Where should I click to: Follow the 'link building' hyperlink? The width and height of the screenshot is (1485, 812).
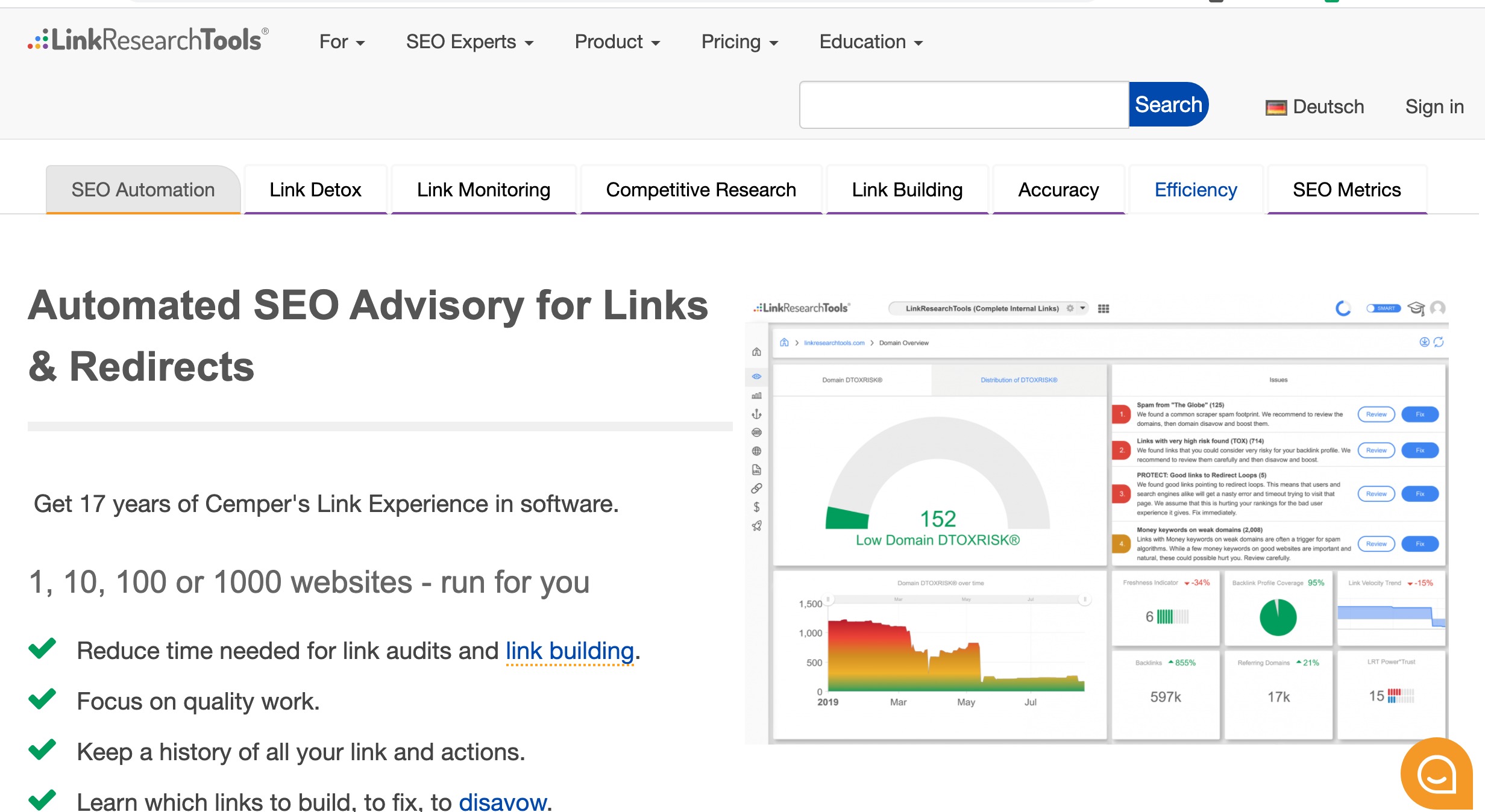point(570,651)
